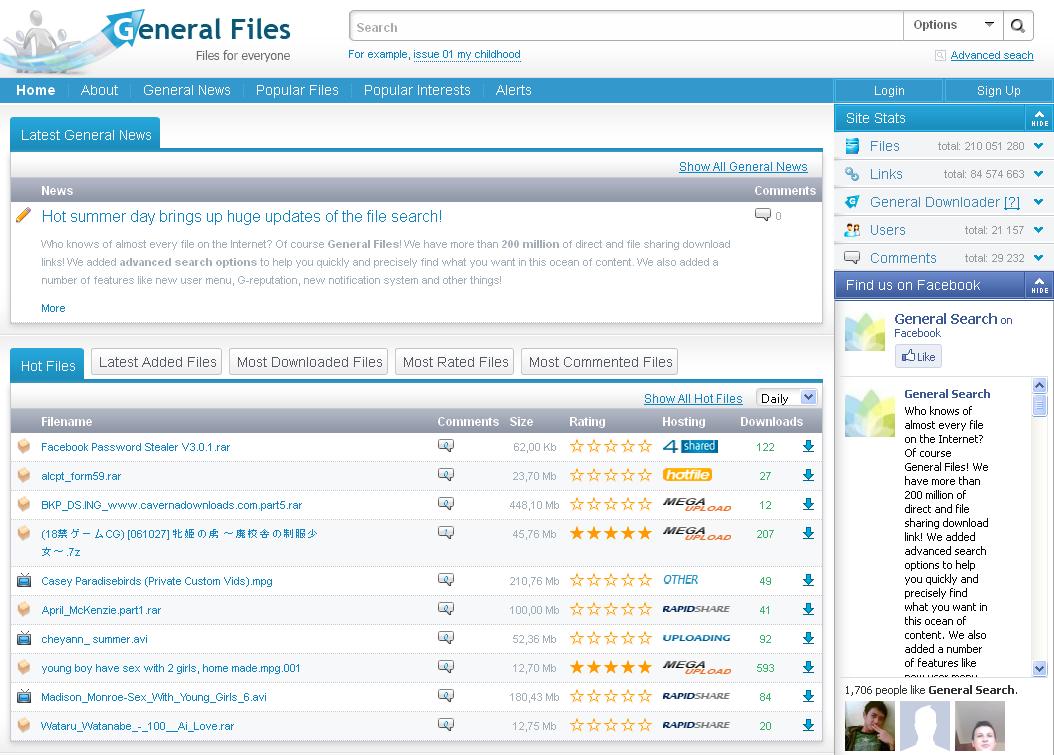Screen dimensions: 1054x755
Task: Click Facebook widget scrollbar down arrow
Action: coord(1040,668)
